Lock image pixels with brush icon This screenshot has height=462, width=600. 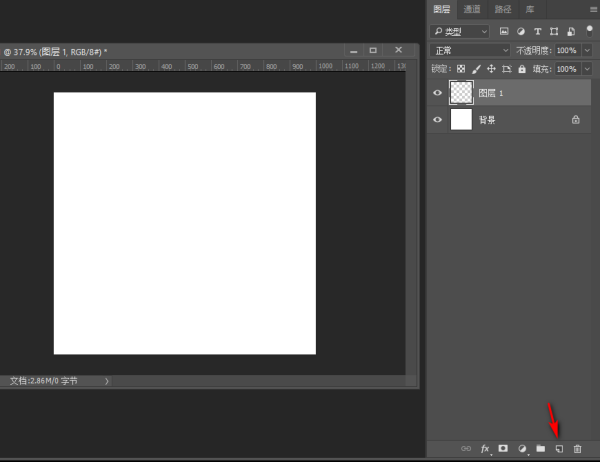[476, 69]
